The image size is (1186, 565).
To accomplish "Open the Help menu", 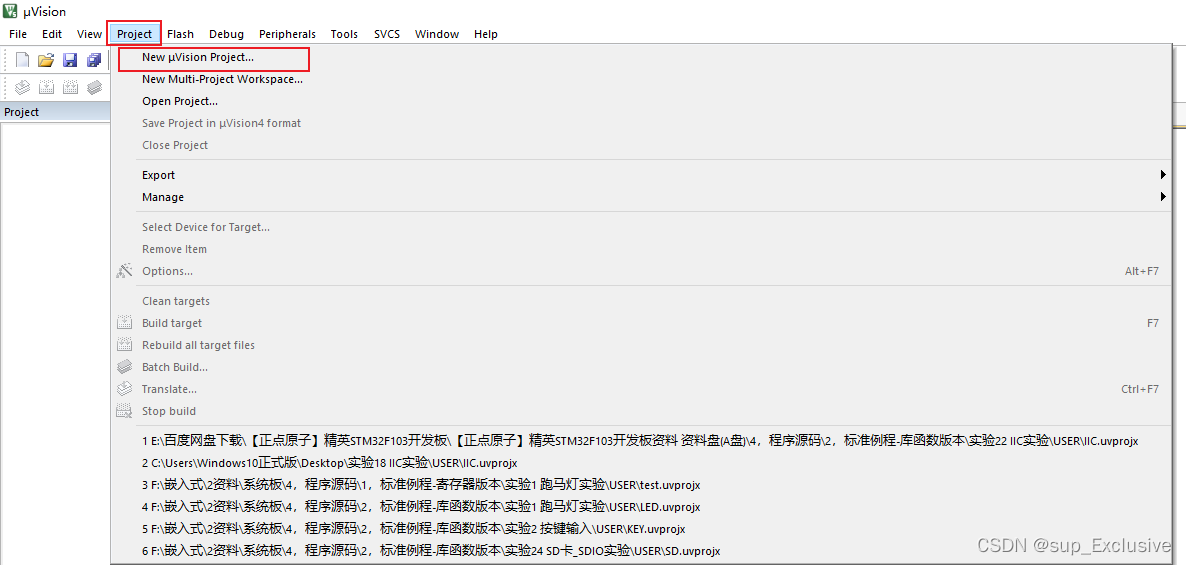I will coord(486,34).
